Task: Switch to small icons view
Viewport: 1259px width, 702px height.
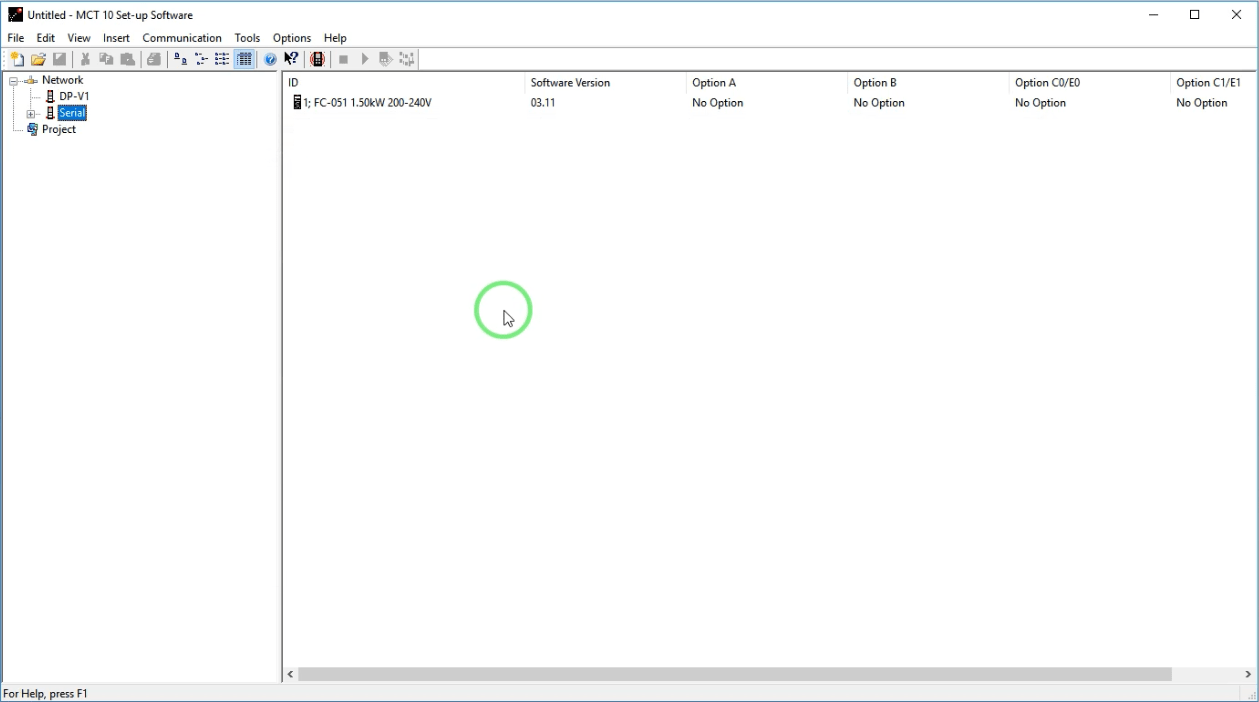Action: point(201,59)
